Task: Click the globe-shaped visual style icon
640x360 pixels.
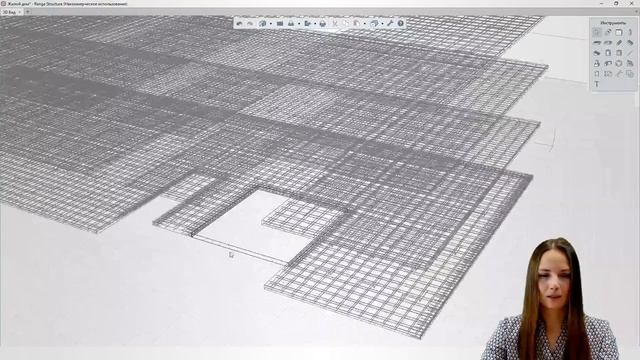Action: click(262, 24)
